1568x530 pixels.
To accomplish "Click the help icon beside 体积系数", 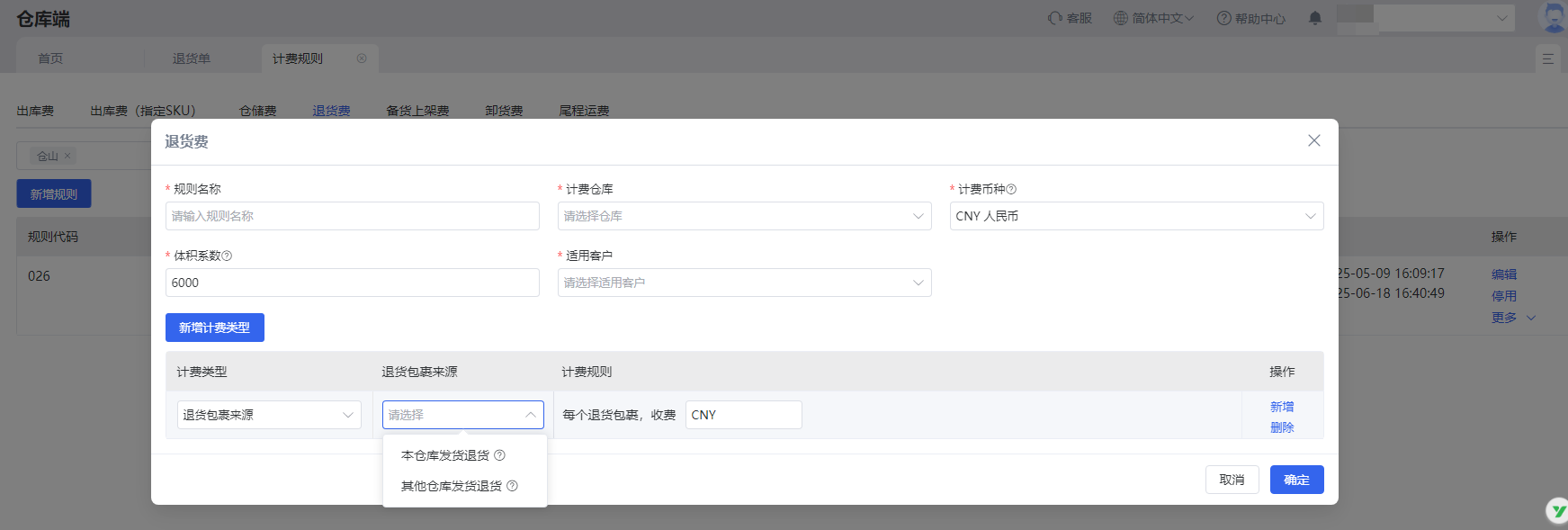I will point(227,256).
